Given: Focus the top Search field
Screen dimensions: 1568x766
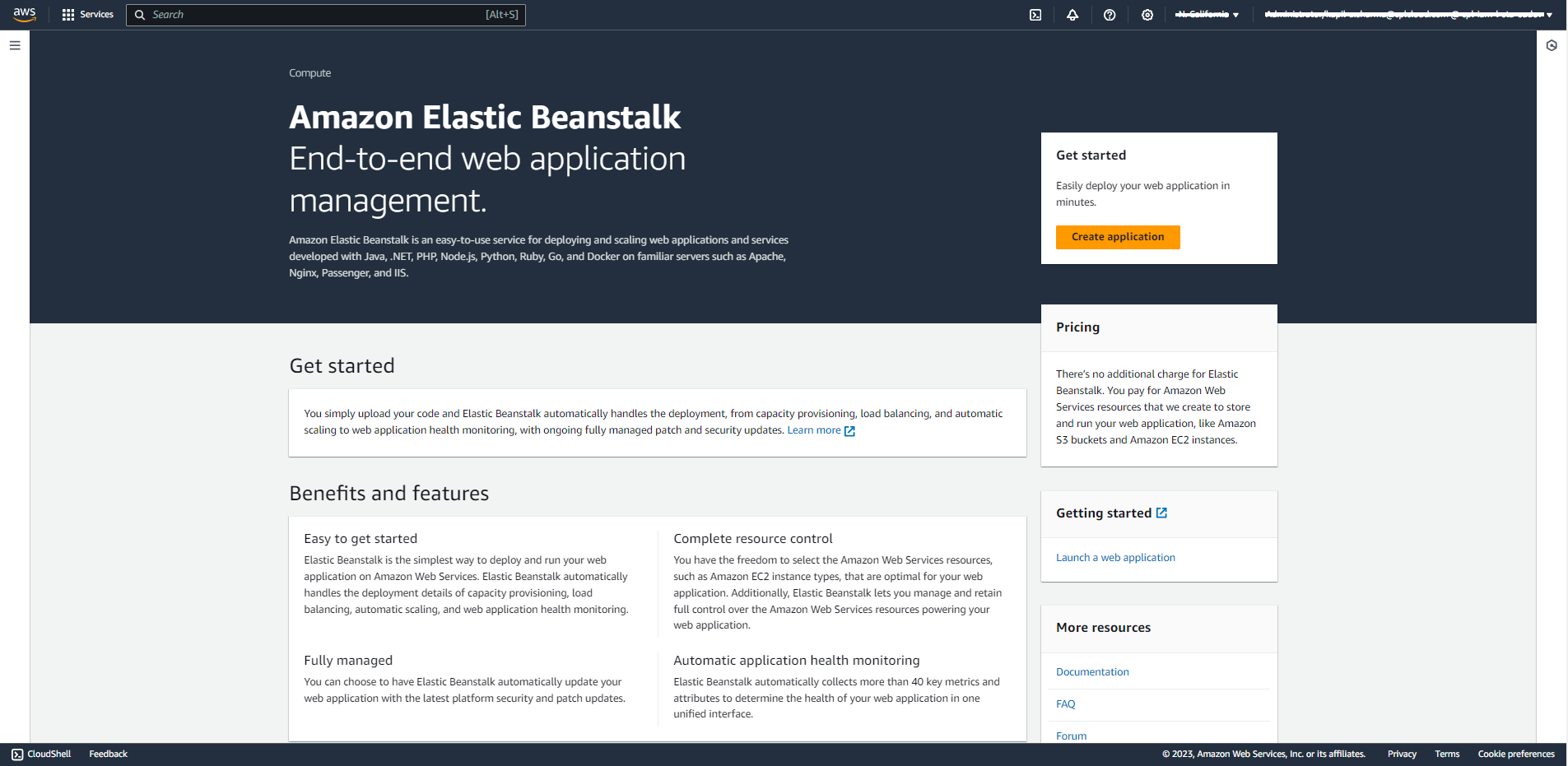Looking at the screenshot, I should click(x=326, y=15).
